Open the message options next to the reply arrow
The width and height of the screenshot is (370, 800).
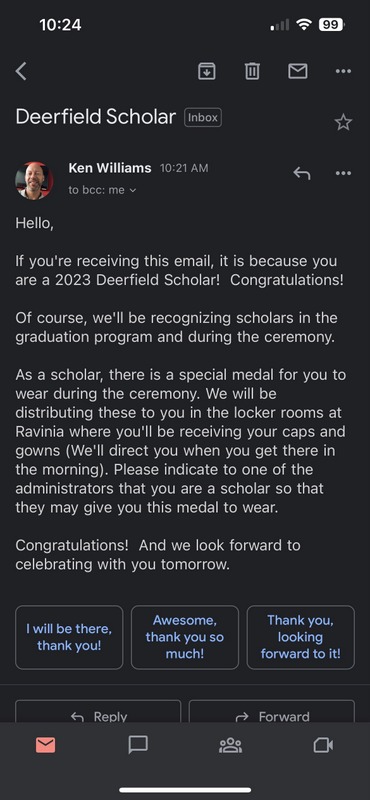[343, 173]
